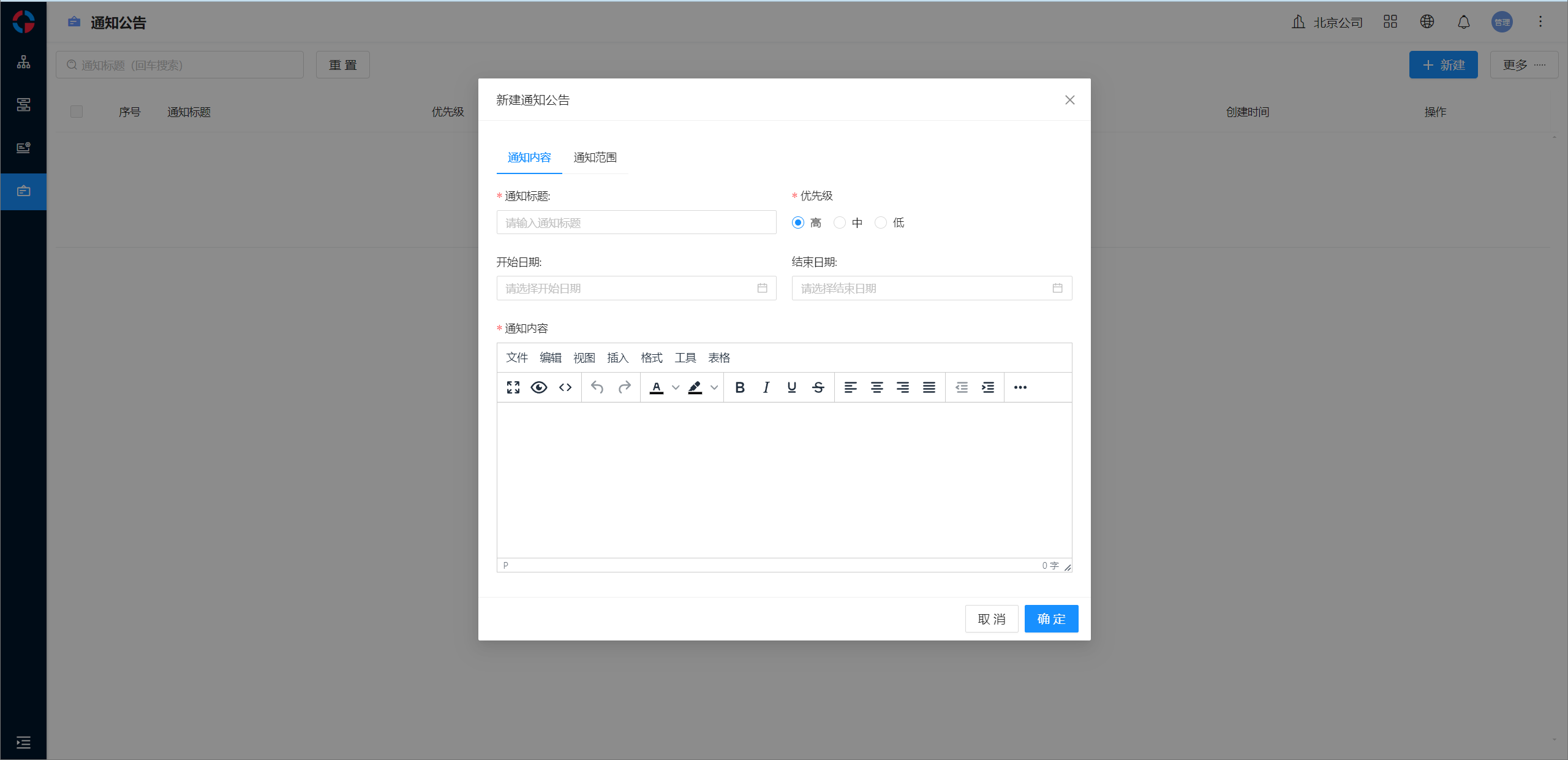1568x760 pixels.
Task: Increase indent in editor toolbar
Action: 988,387
